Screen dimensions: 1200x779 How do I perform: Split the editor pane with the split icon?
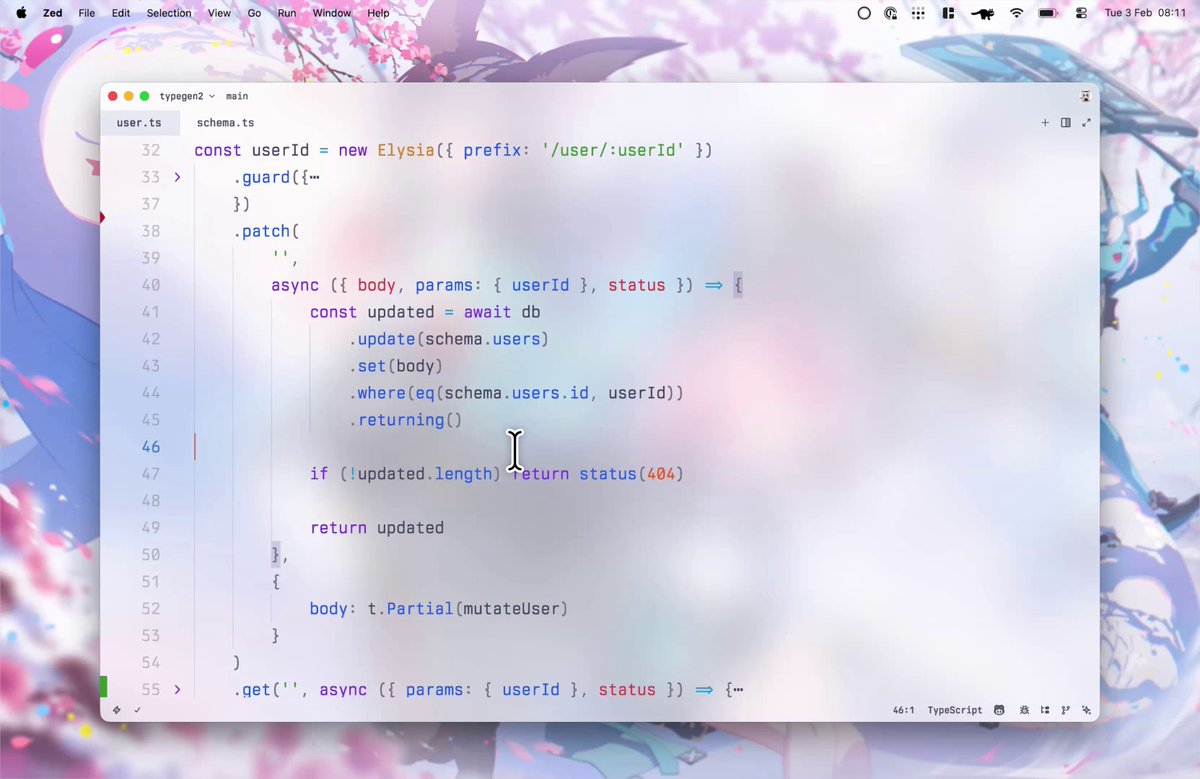pyautogui.click(x=1066, y=123)
